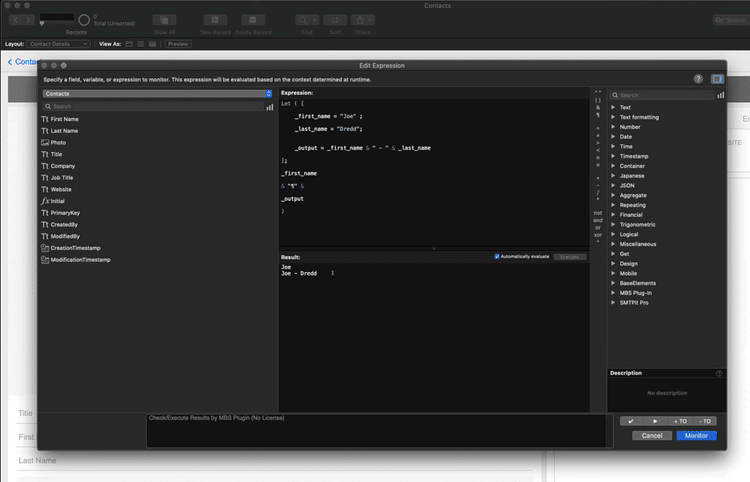
Task: Open the help question mark icon
Action: (698, 79)
